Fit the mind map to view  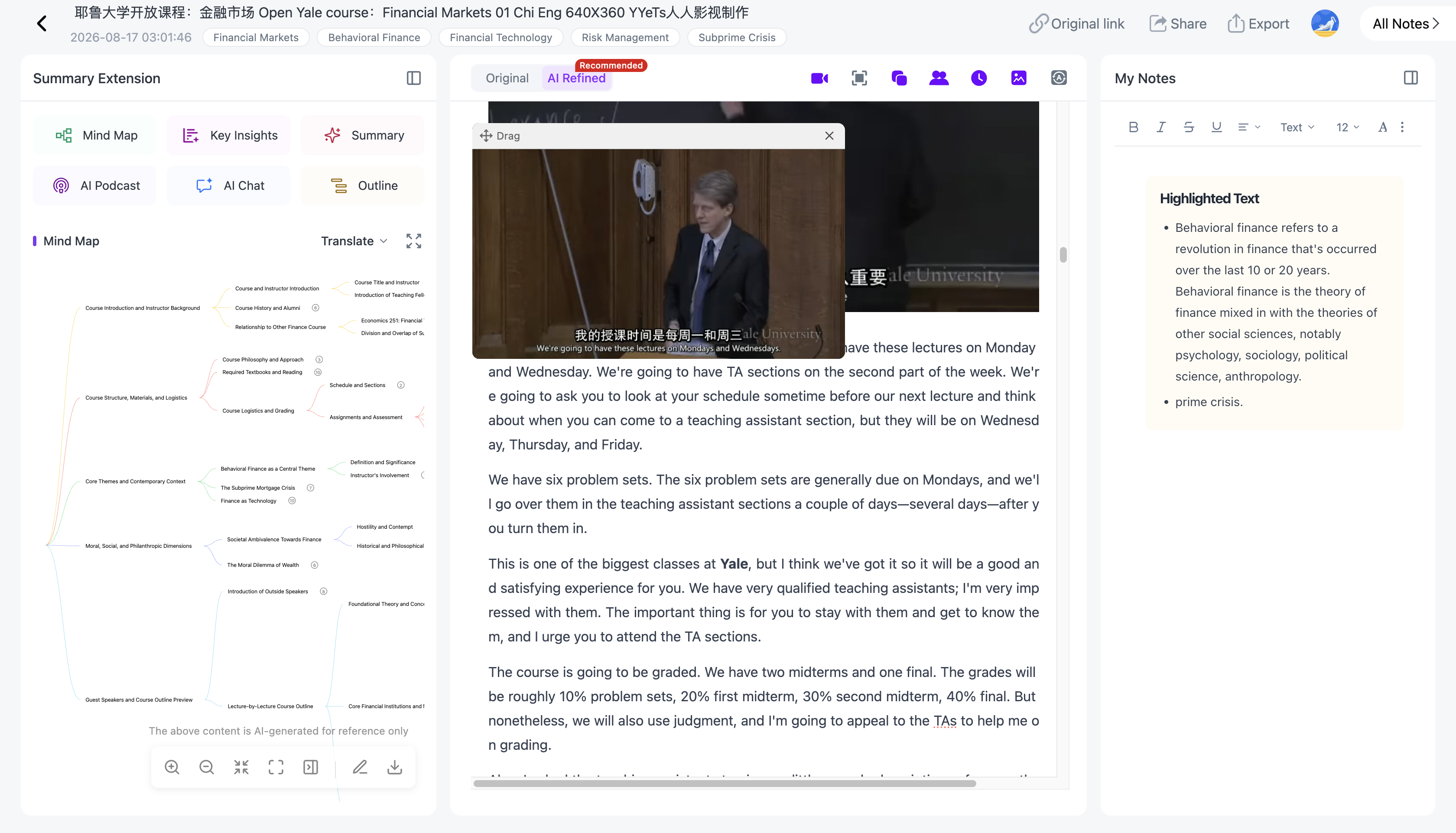tap(276, 767)
